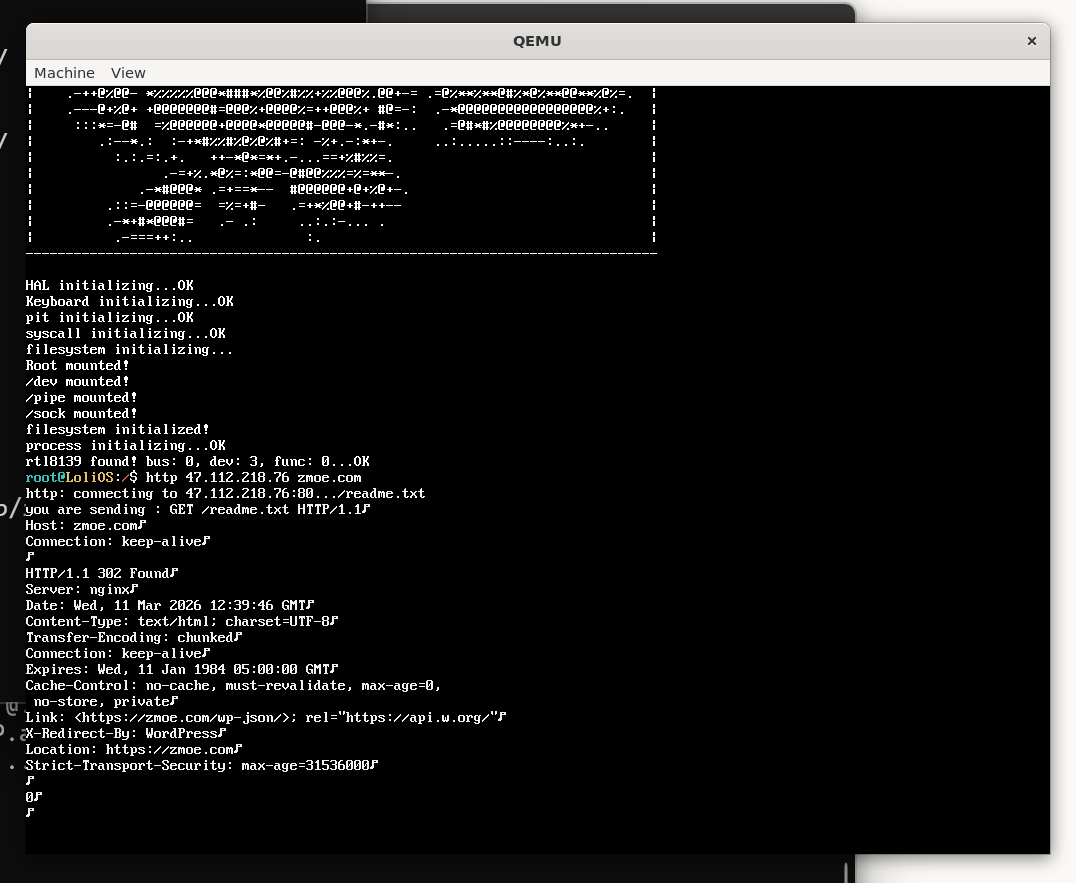The height and width of the screenshot is (883, 1076).
Task: Close the QEMU window
Action: (x=1031, y=41)
